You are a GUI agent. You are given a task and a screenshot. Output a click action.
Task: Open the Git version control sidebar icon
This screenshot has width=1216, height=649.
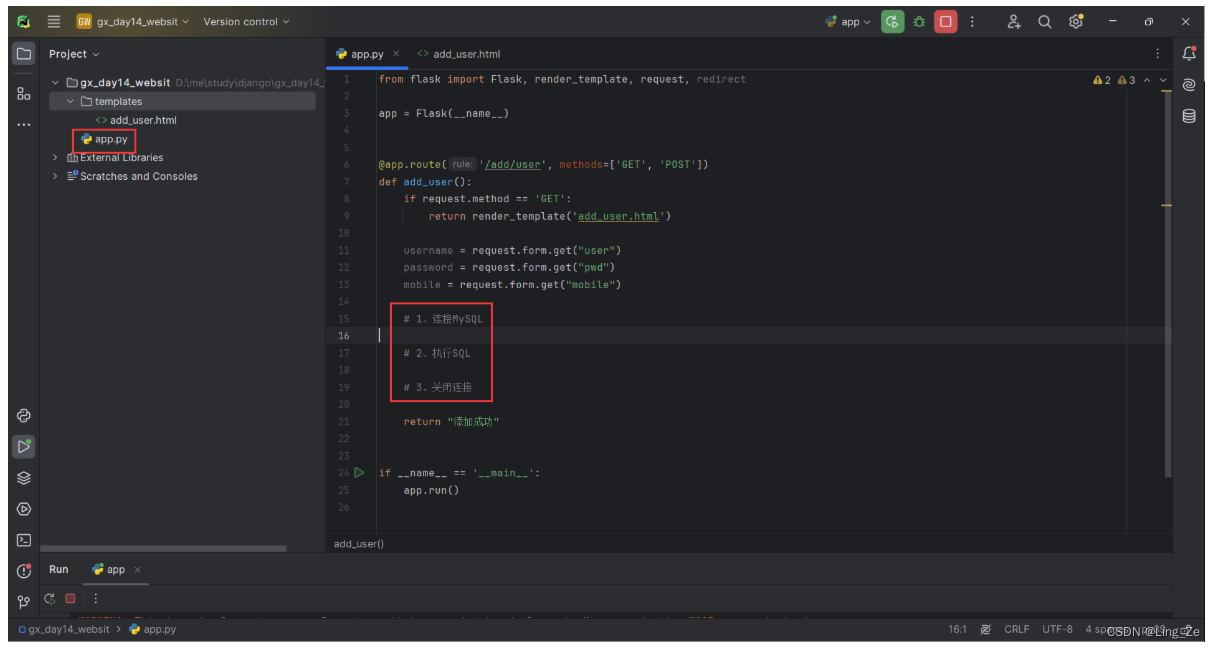tap(24, 602)
